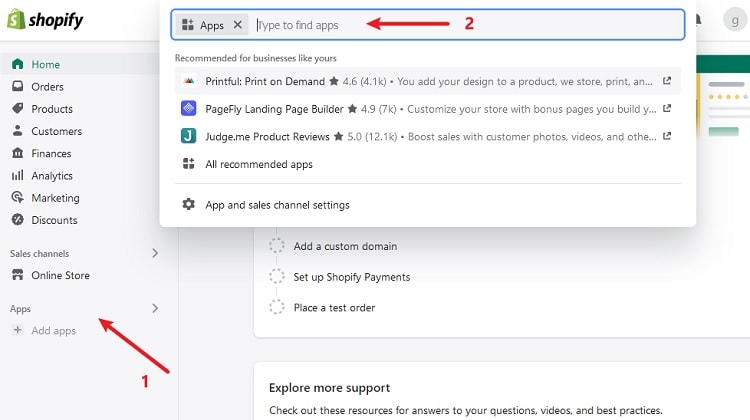Click the Finances bank icon
The width and height of the screenshot is (750, 420).
(x=18, y=153)
